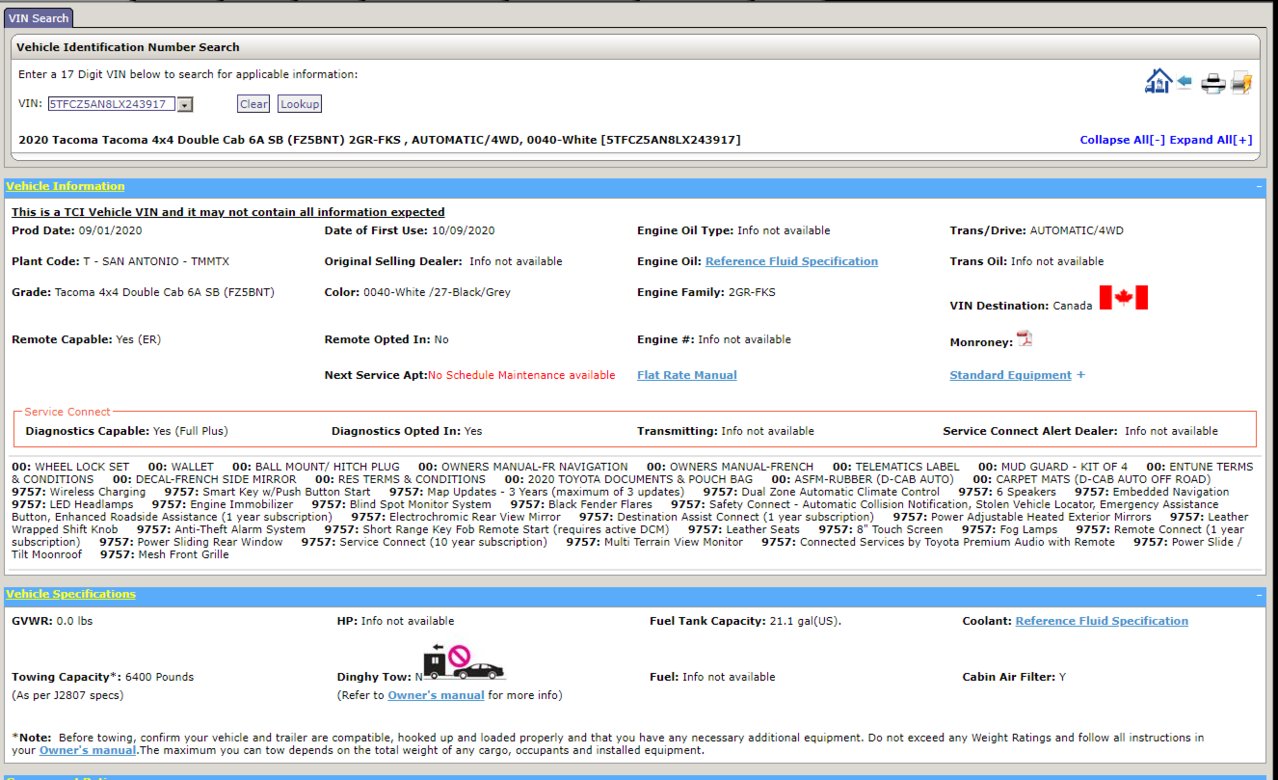Select Engine Family value 2GR-FKS
The height and width of the screenshot is (780, 1278).
751,292
